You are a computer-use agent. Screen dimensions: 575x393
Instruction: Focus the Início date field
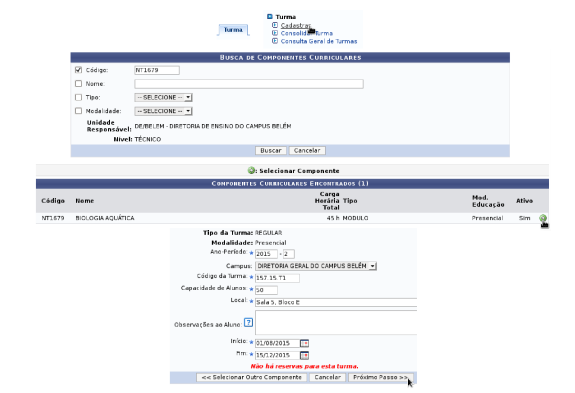pyautogui.click(x=277, y=343)
